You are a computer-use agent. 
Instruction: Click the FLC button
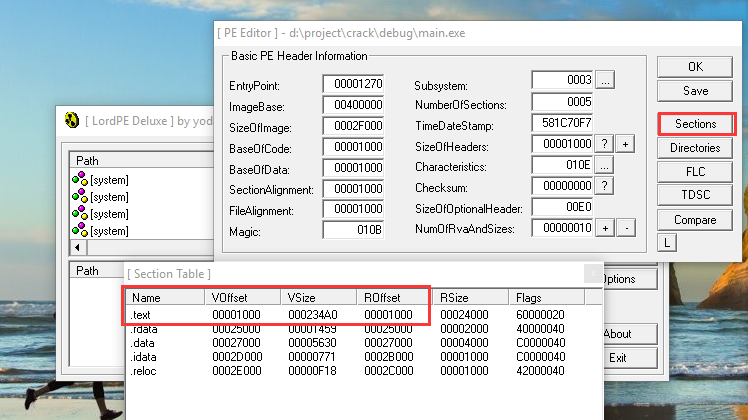(x=696, y=172)
